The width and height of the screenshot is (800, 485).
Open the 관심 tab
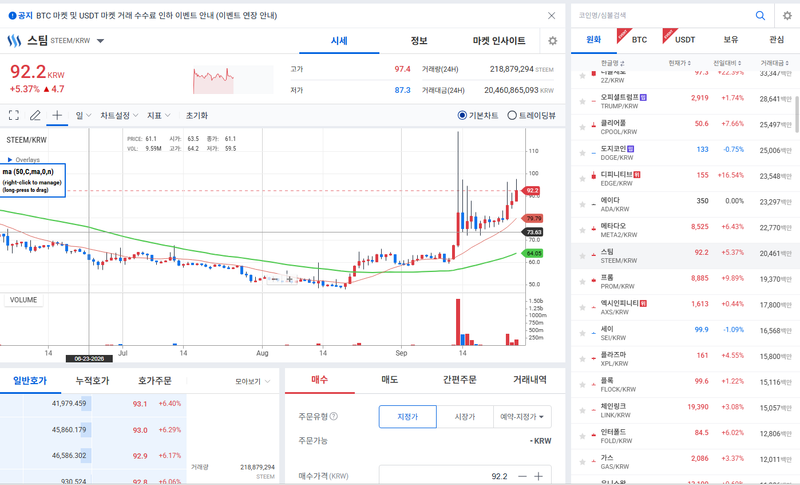777,40
